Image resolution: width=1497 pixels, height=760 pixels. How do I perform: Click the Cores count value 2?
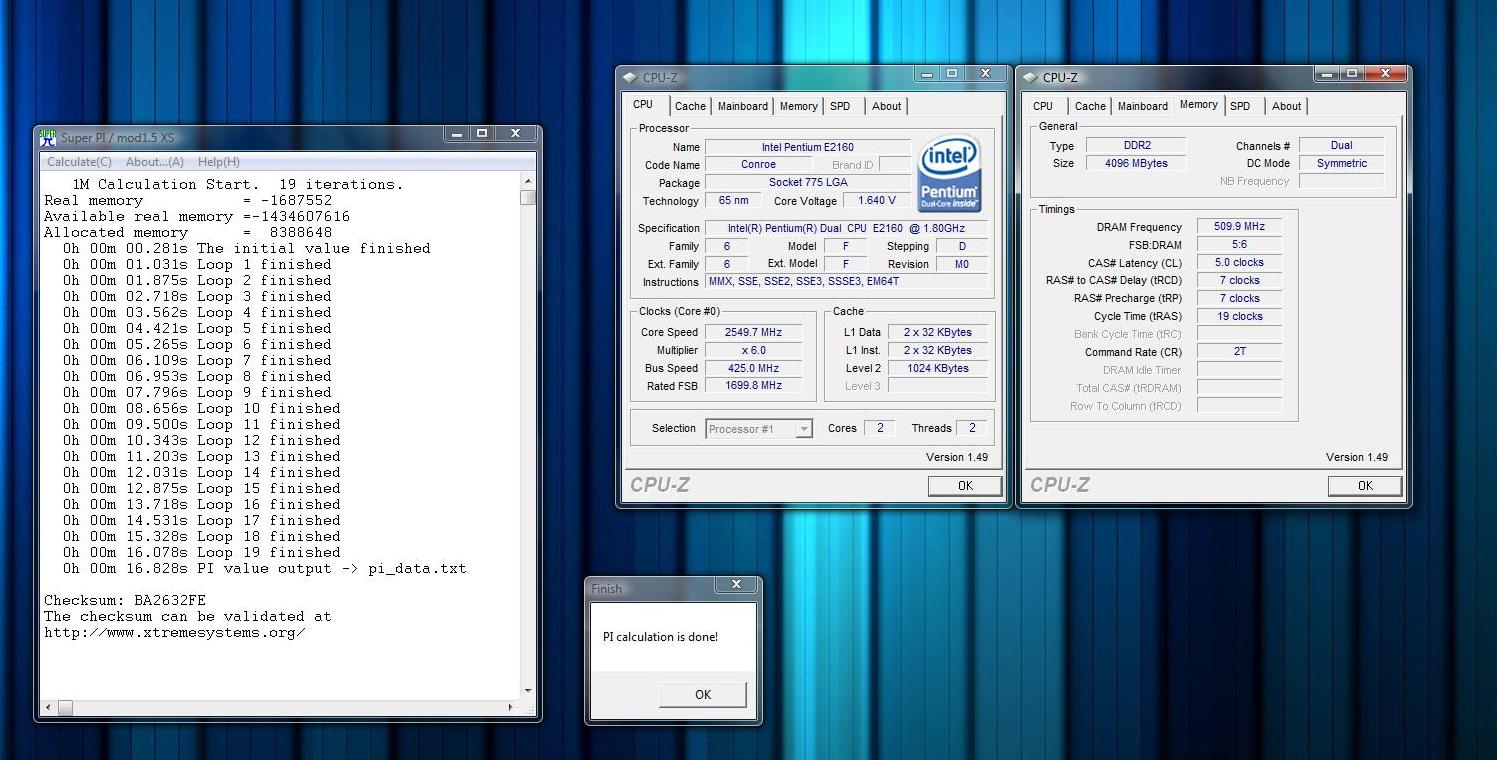[879, 428]
